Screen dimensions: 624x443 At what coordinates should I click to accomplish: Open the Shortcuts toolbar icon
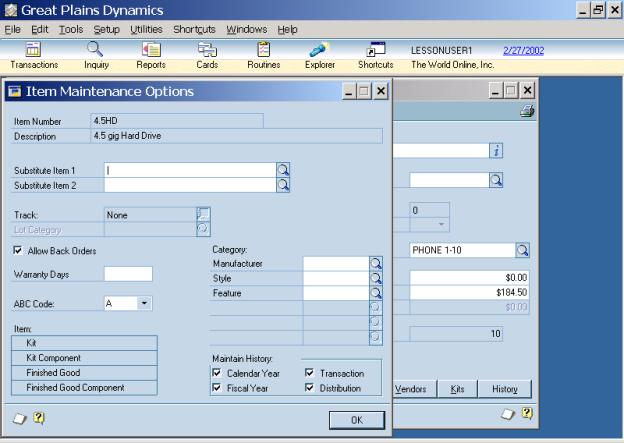(x=376, y=50)
